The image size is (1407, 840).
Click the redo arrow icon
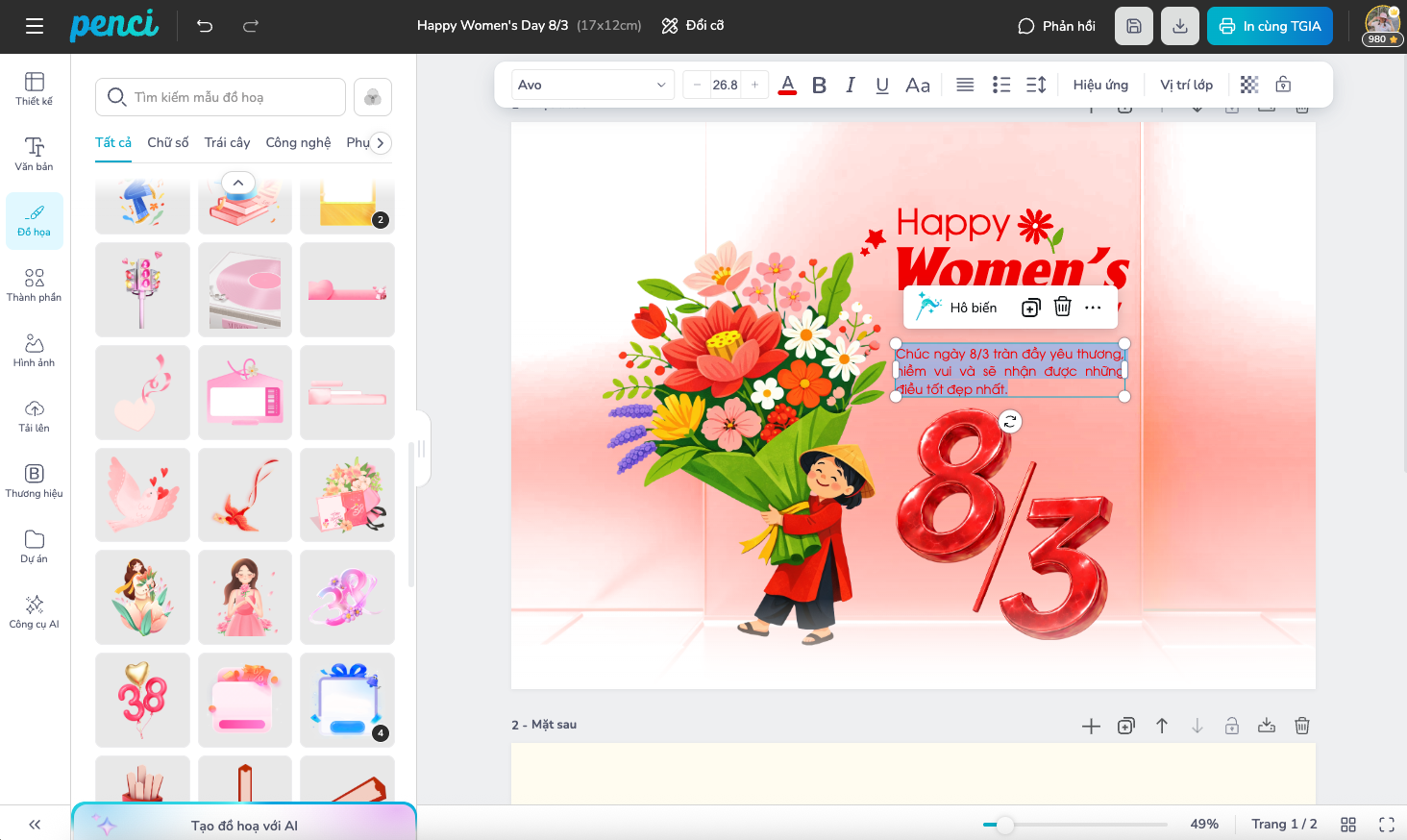[251, 26]
